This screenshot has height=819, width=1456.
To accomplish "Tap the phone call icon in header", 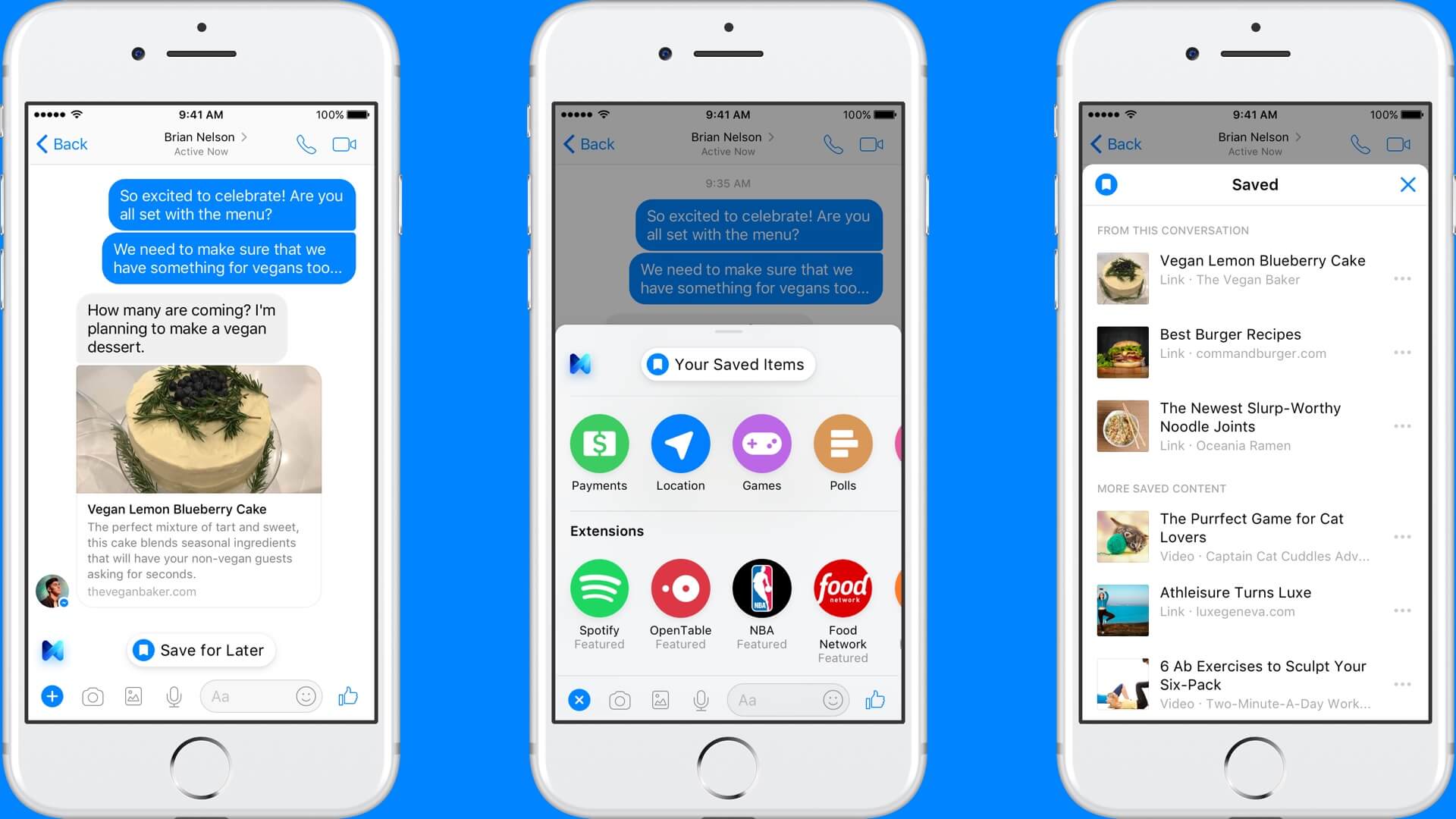I will (x=306, y=144).
